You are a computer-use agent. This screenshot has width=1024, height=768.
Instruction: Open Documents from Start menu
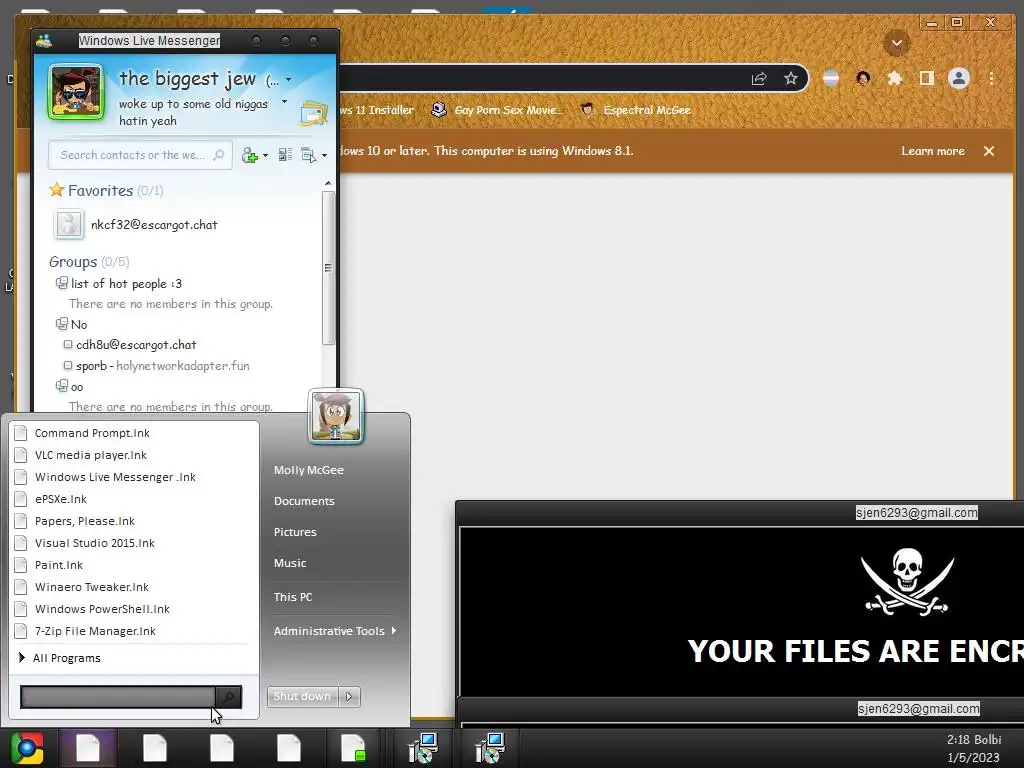tap(304, 501)
